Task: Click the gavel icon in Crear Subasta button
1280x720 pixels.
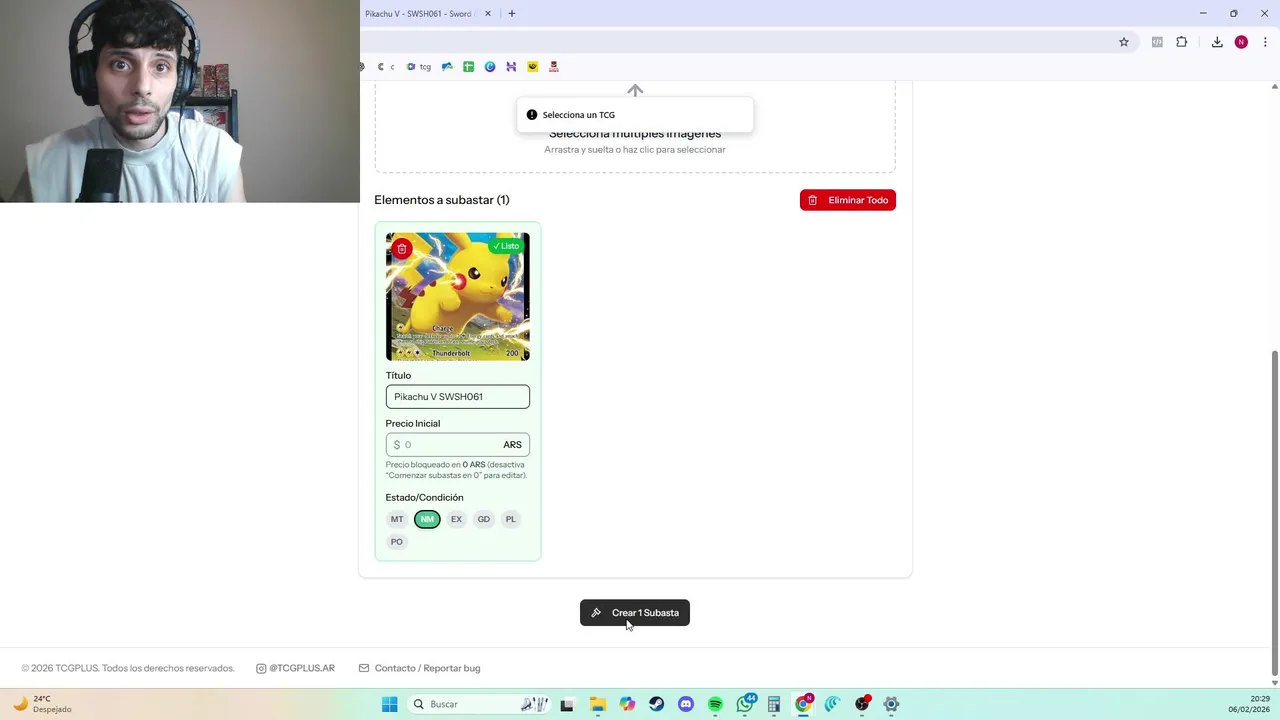Action: point(596,613)
